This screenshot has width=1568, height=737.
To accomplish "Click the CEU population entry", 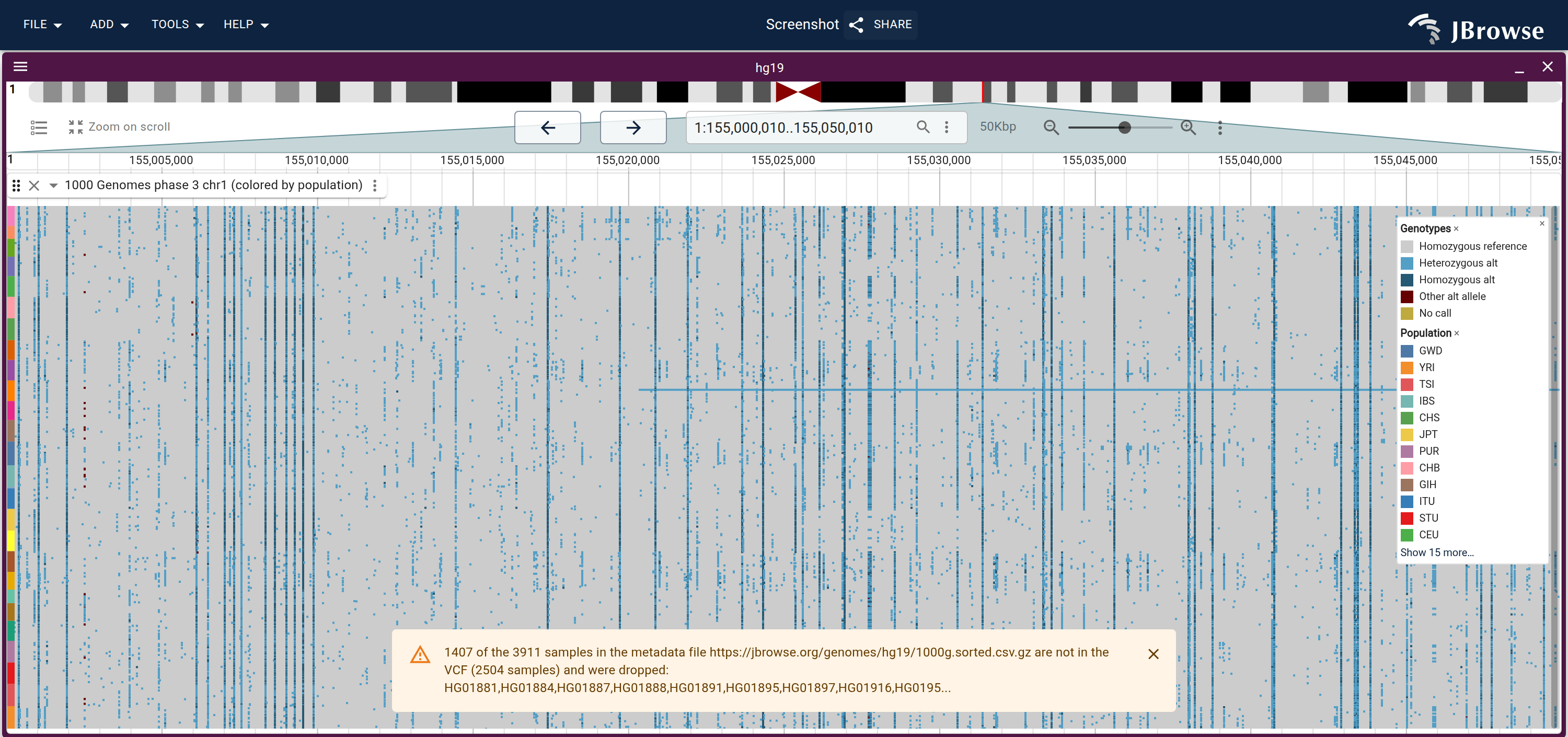I will tap(1420, 535).
